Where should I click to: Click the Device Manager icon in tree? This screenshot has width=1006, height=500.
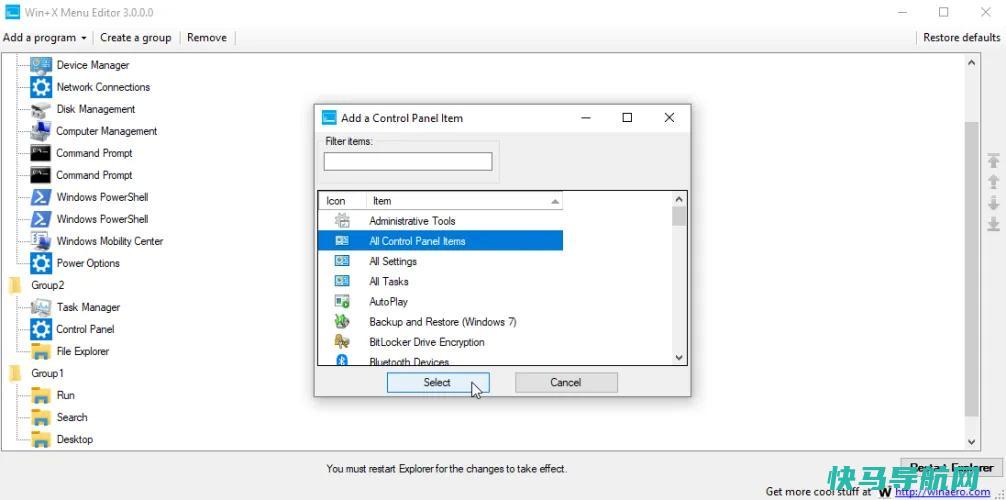pos(41,65)
